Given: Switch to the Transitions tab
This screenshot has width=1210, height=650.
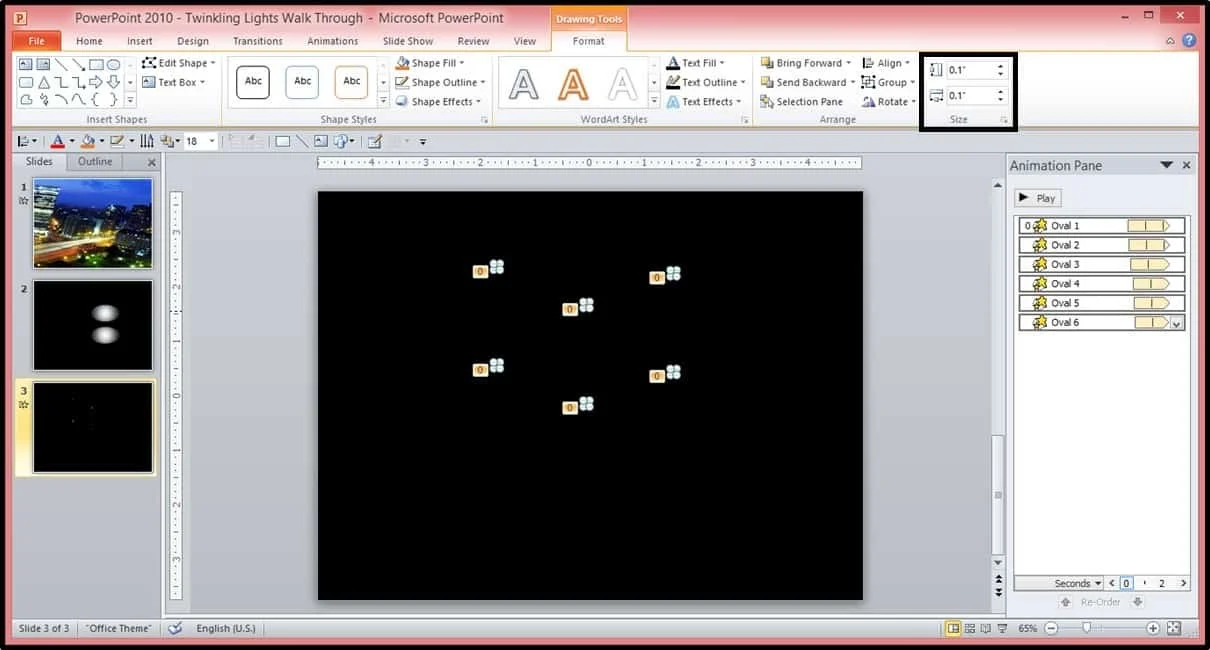Looking at the screenshot, I should (258, 41).
